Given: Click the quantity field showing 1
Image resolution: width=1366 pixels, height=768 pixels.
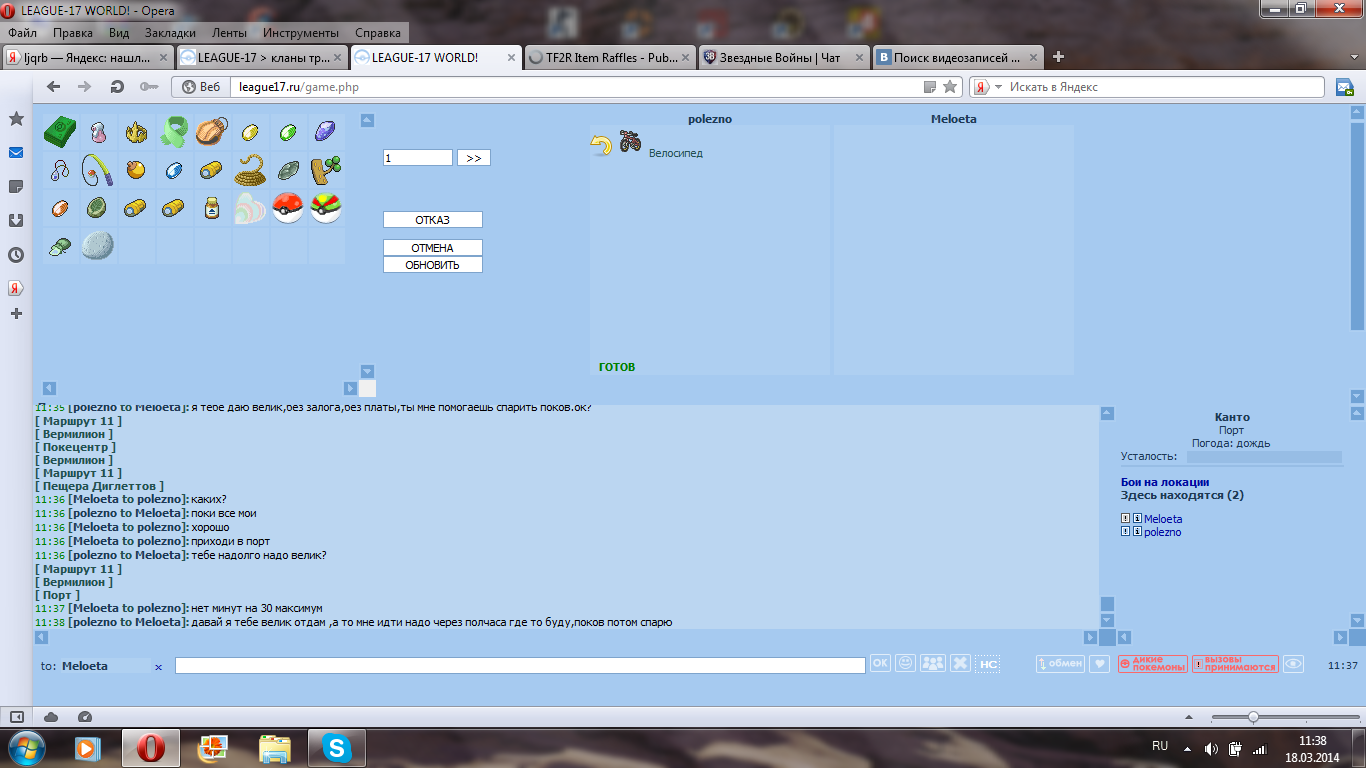Looking at the screenshot, I should (x=418, y=158).
